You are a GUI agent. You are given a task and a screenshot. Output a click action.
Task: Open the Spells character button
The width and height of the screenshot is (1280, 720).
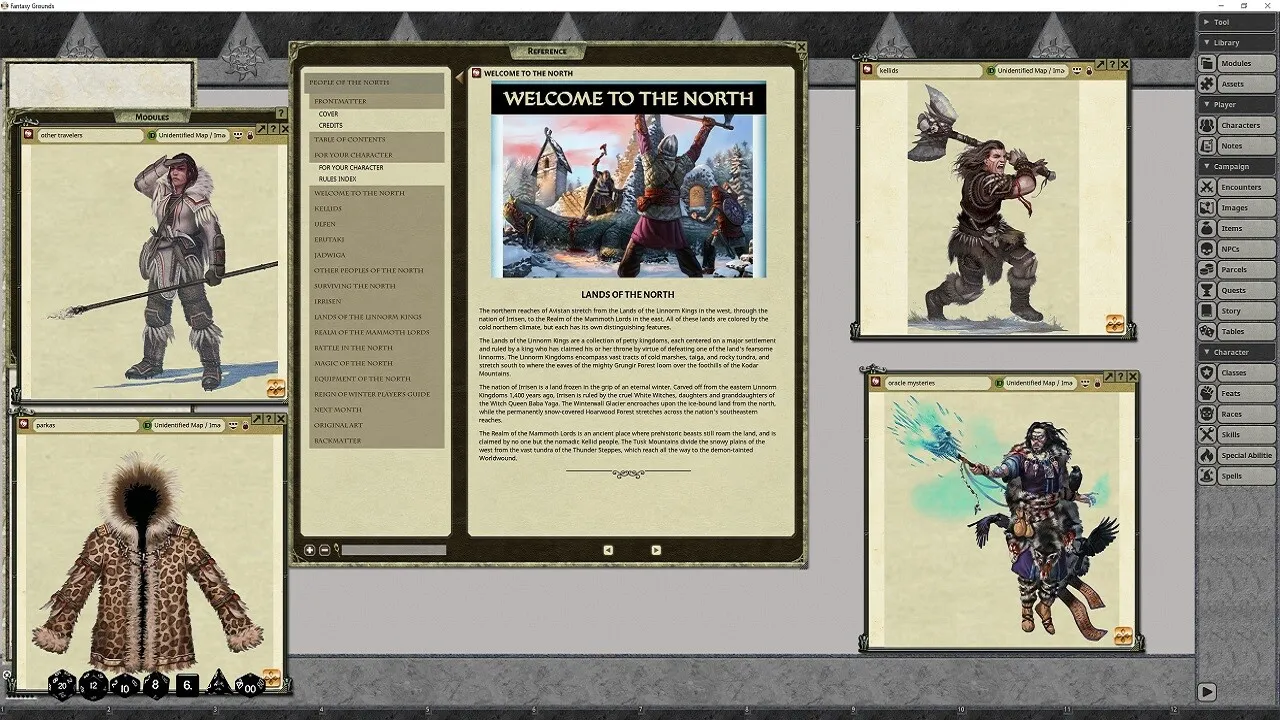(1237, 476)
